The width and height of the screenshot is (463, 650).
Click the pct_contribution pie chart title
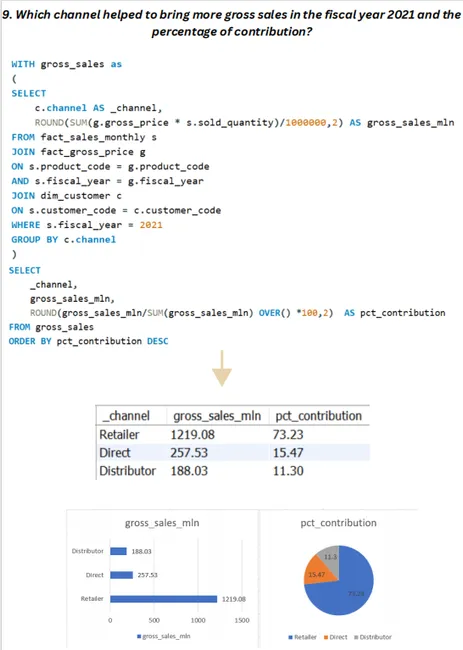[339, 523]
